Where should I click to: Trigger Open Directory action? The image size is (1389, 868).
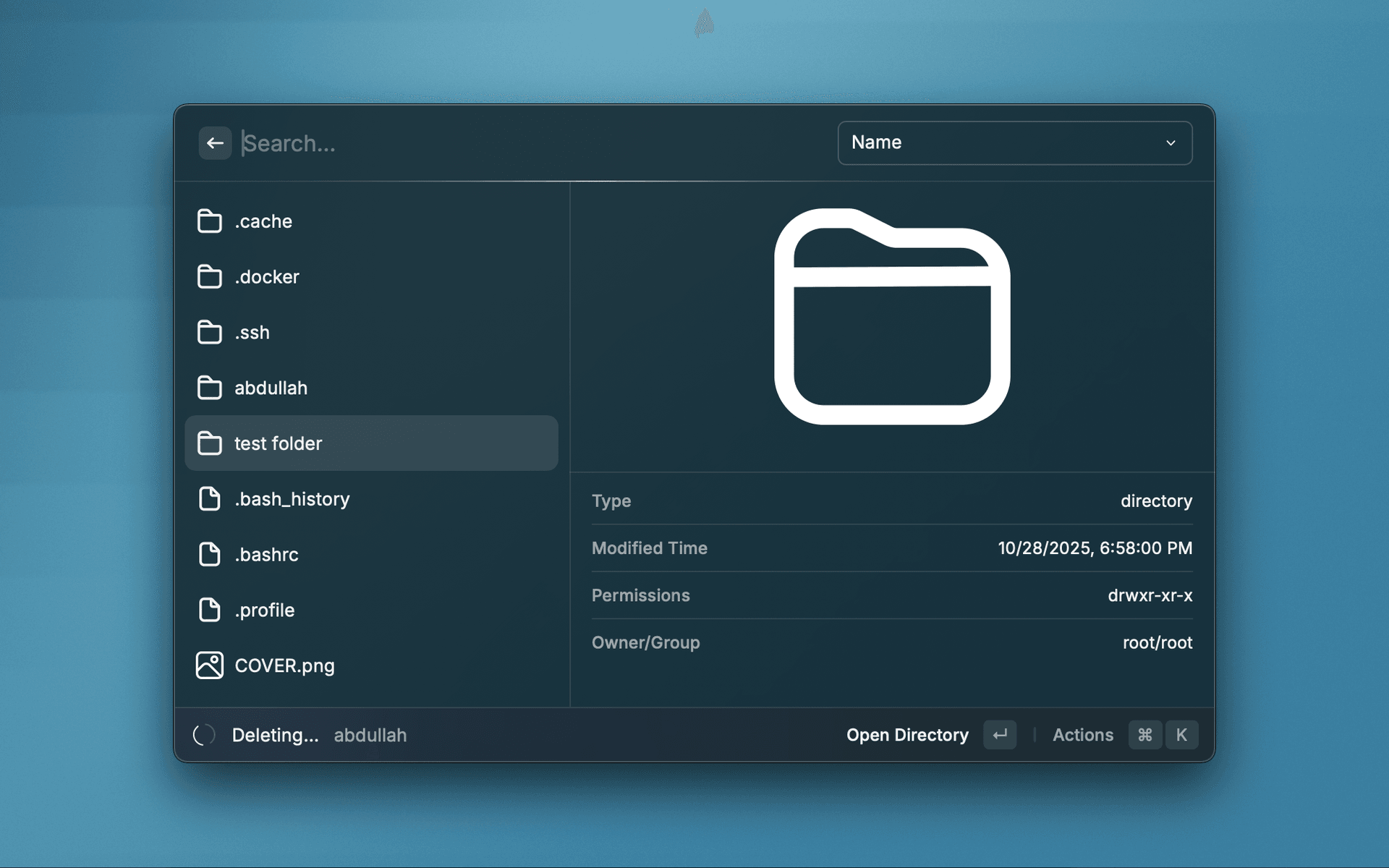pos(907,735)
